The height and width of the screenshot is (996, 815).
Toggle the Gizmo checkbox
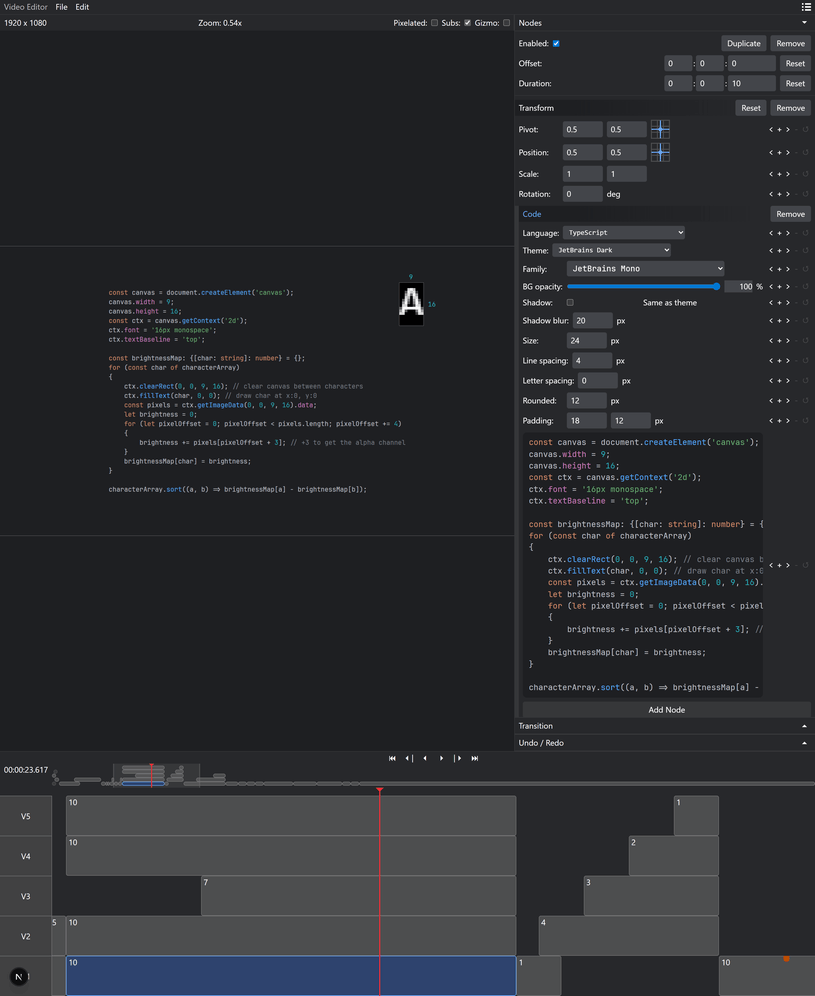506,23
